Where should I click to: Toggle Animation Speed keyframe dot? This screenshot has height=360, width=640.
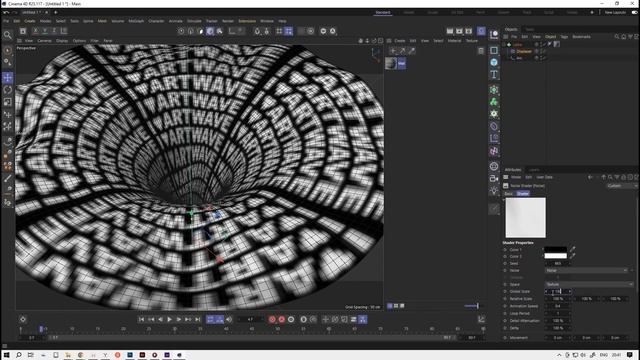[505, 306]
